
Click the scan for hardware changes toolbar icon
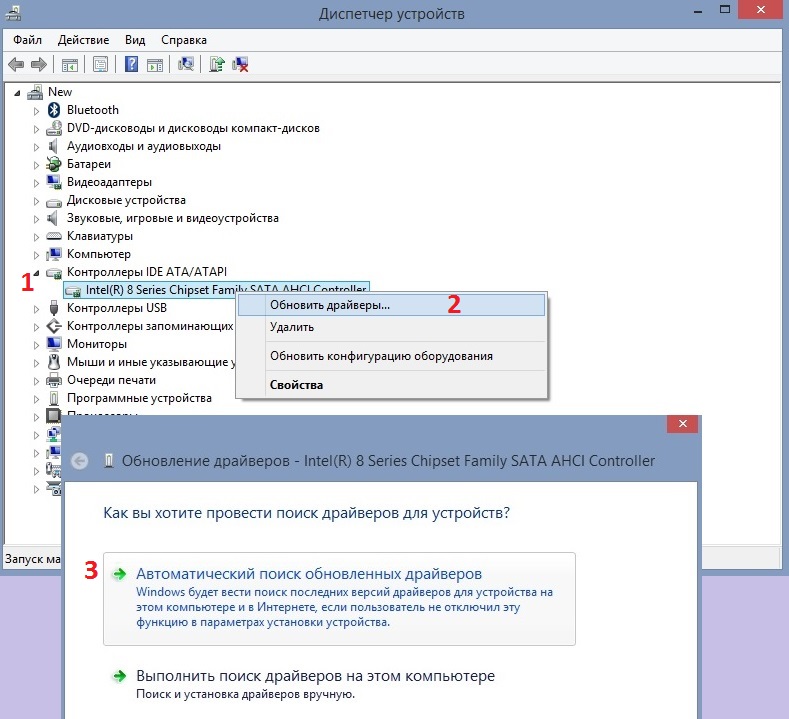[x=186, y=64]
